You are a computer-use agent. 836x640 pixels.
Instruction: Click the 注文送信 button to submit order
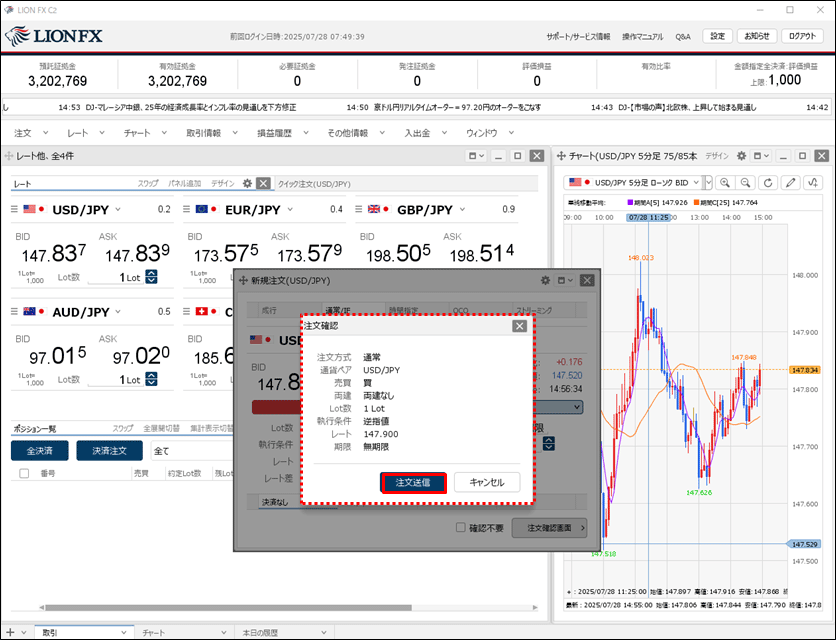(412, 482)
